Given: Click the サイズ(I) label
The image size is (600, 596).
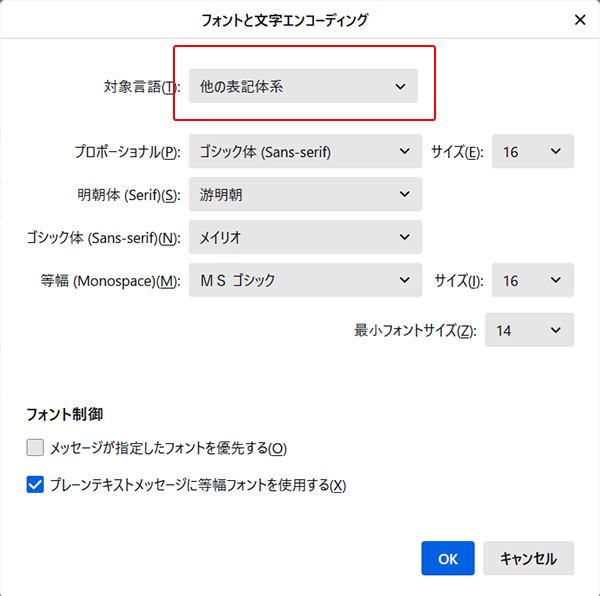Looking at the screenshot, I should (459, 281).
